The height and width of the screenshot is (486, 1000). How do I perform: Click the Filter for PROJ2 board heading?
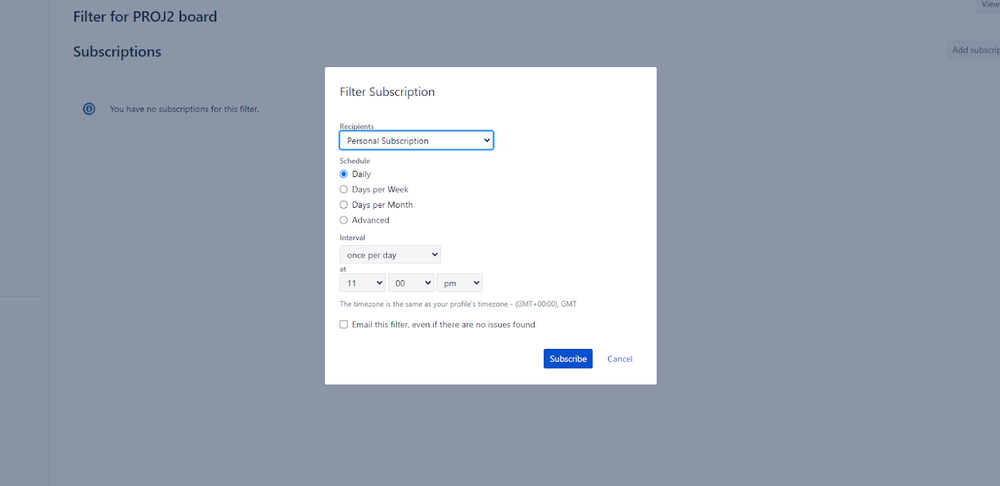point(145,17)
